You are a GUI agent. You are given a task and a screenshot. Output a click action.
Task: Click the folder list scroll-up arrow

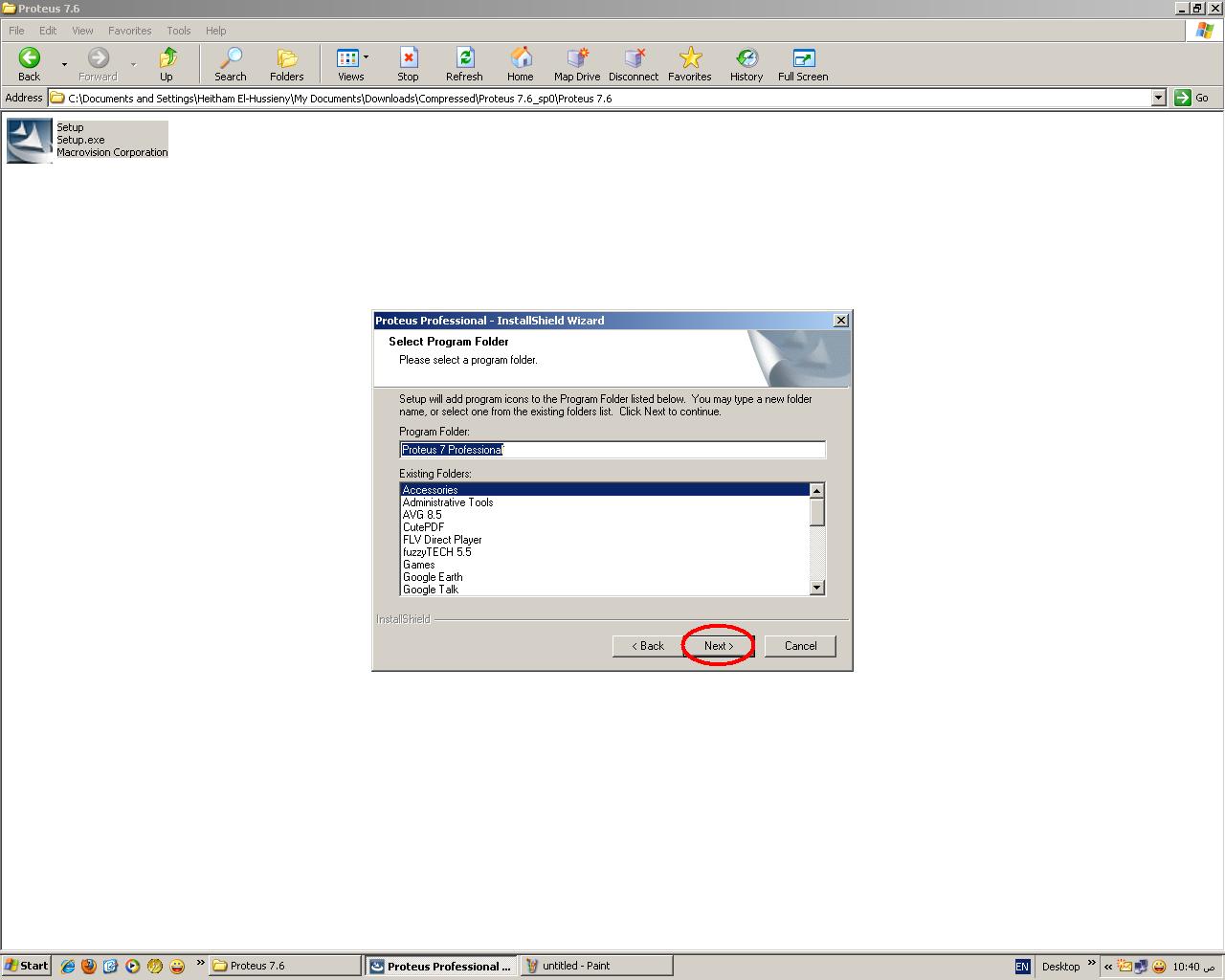click(x=817, y=490)
